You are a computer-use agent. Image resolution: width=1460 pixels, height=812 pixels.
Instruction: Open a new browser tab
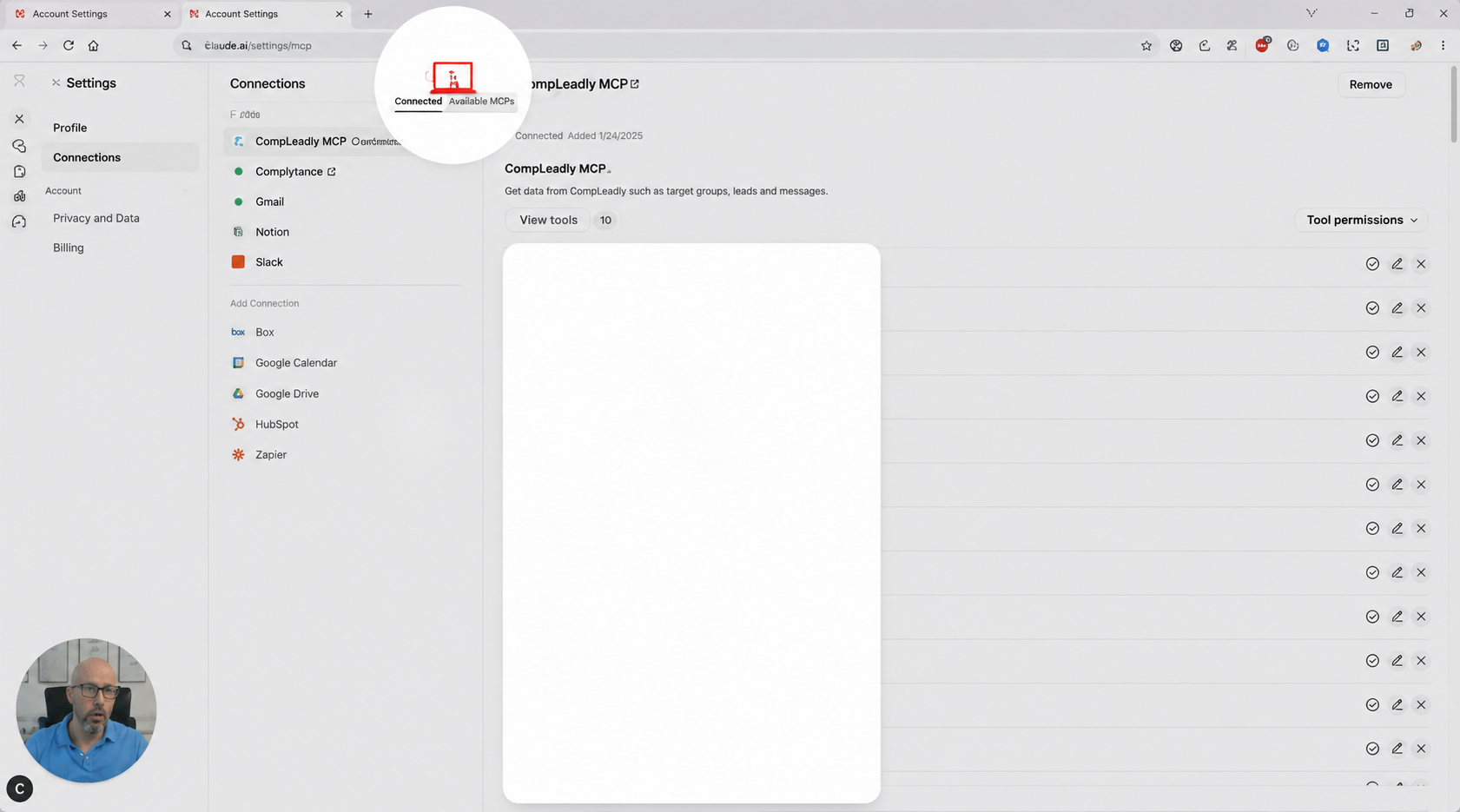[x=368, y=14]
